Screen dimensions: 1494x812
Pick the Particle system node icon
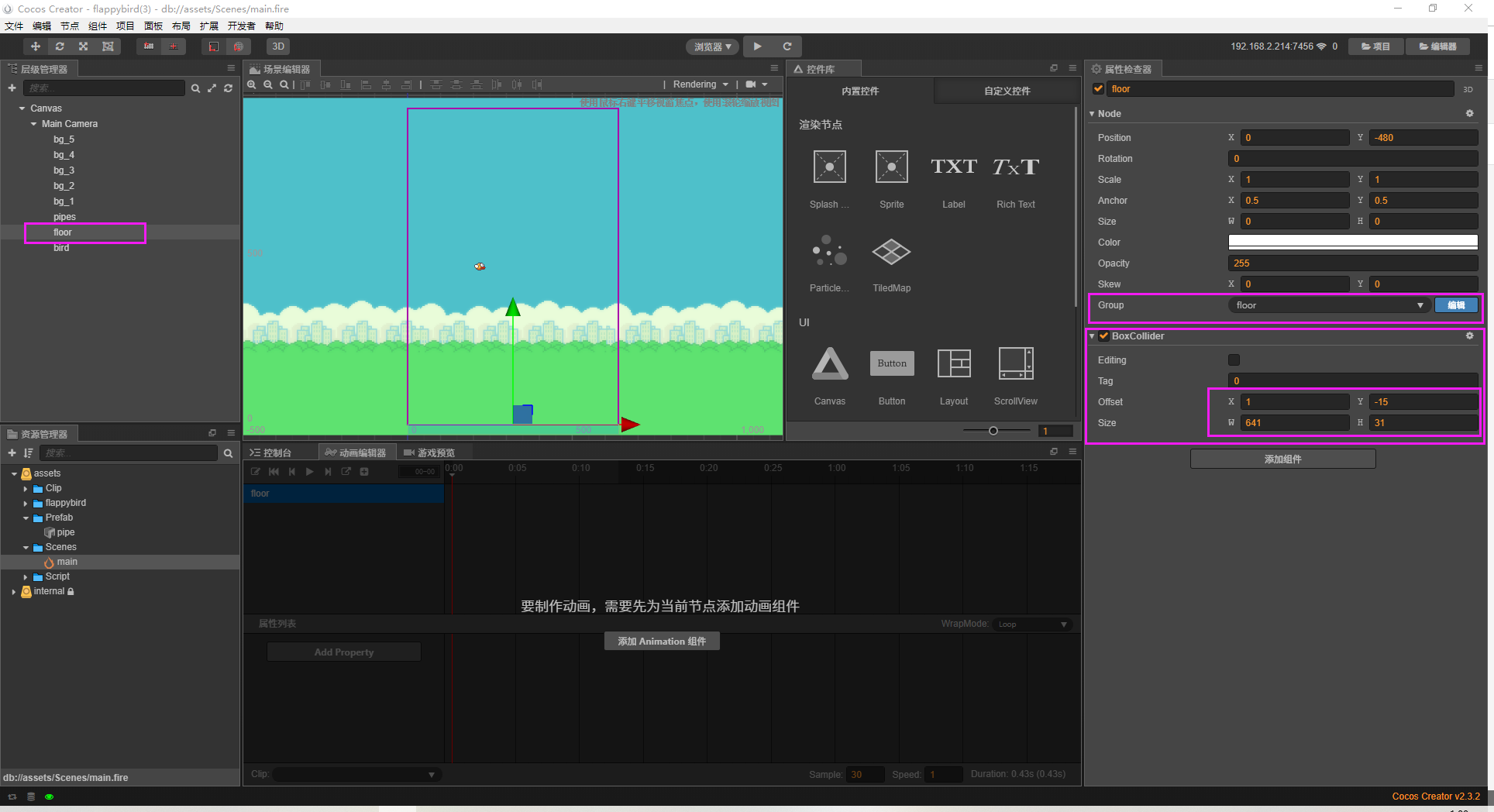pos(829,251)
